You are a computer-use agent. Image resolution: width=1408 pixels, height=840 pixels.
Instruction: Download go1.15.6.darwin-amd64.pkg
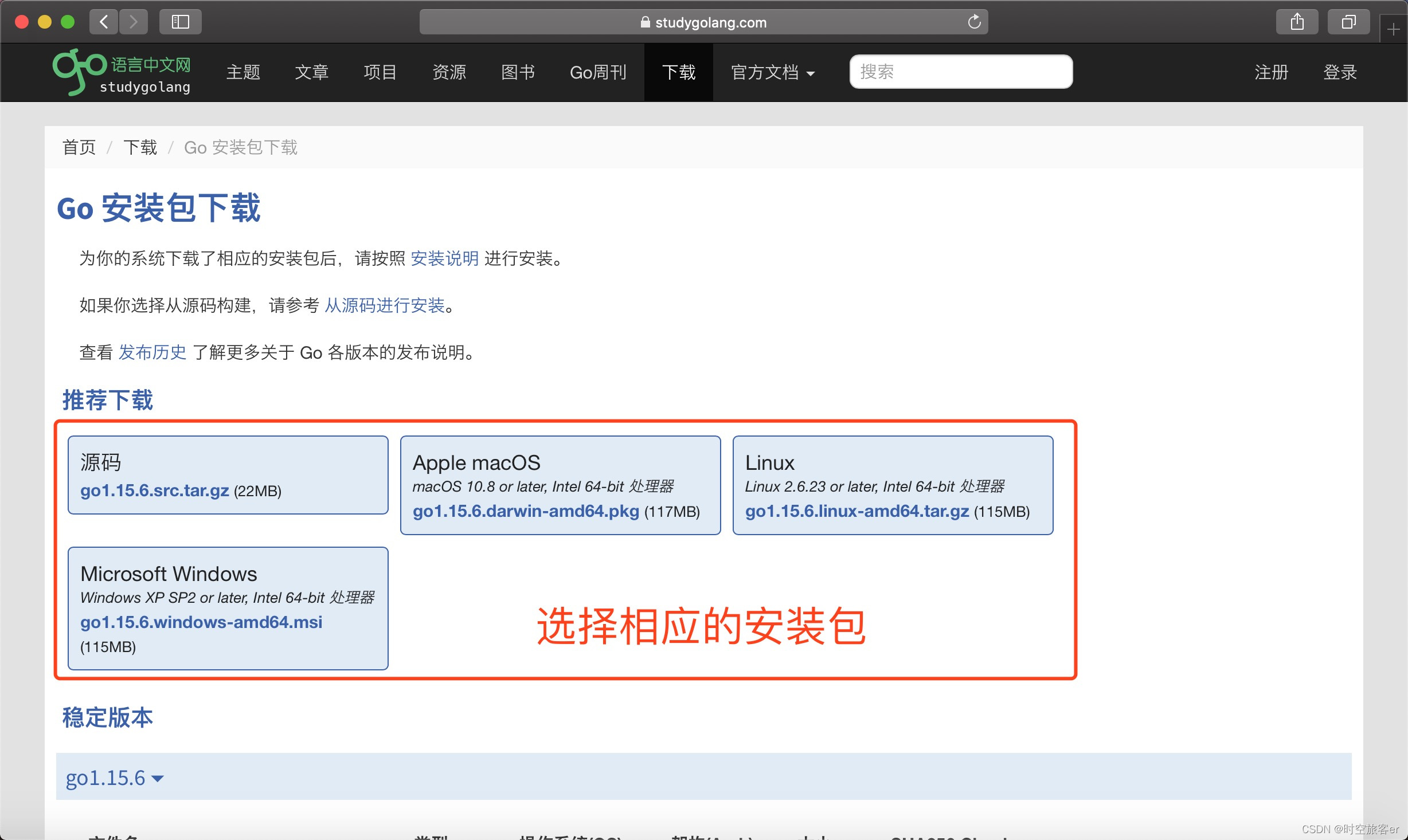[526, 511]
